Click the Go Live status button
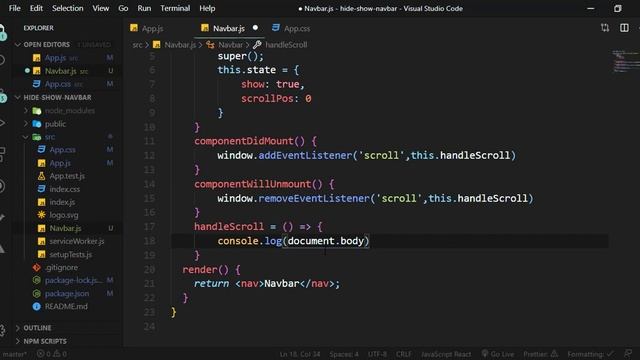The width and height of the screenshot is (640, 360). coord(498,354)
